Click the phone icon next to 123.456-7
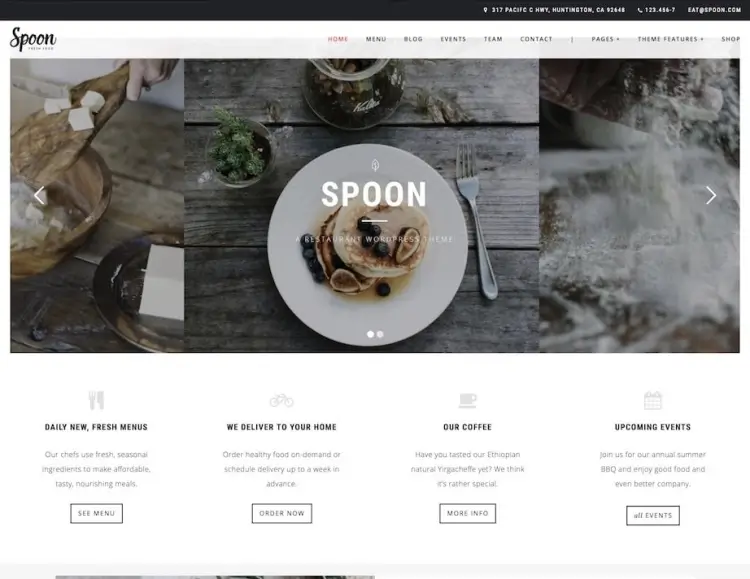This screenshot has width=750, height=579. [x=640, y=10]
